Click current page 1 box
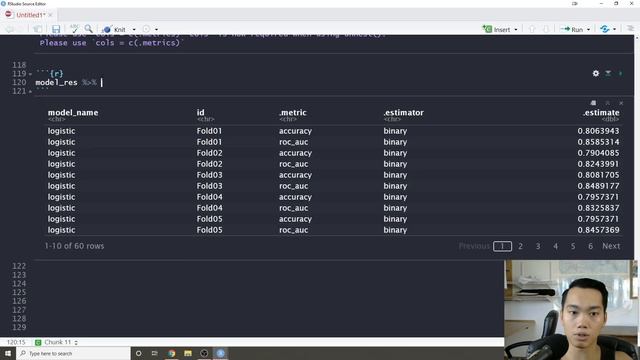This screenshot has width=640, height=360. pos(502,246)
